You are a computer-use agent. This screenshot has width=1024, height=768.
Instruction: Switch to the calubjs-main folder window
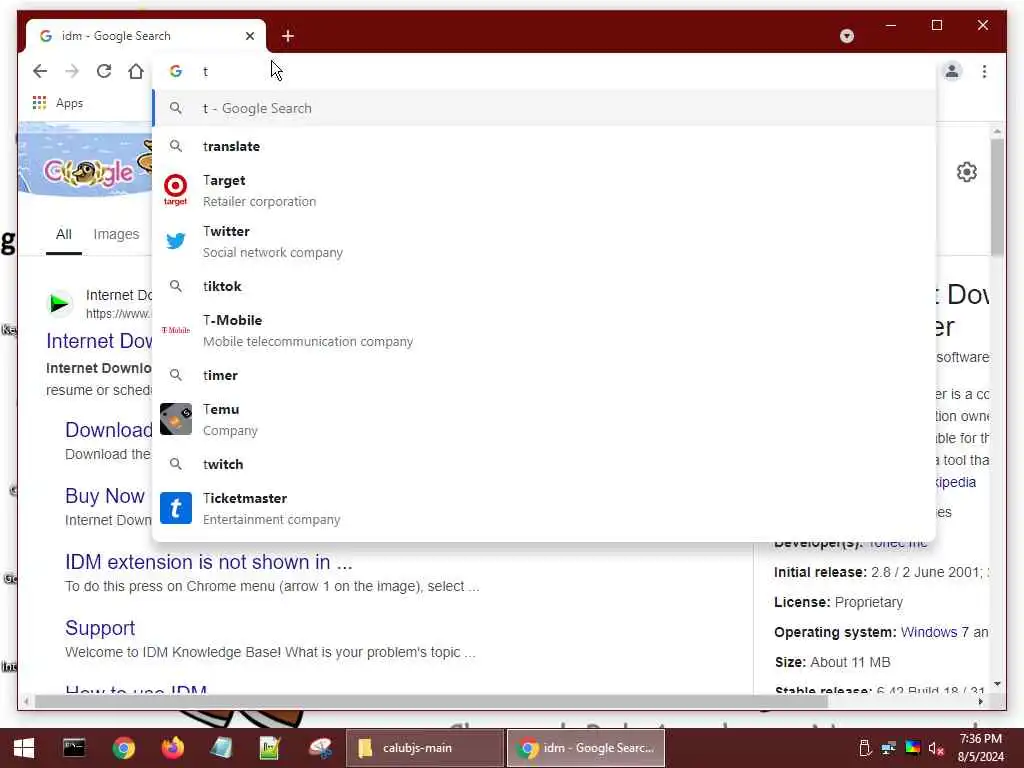coord(424,748)
